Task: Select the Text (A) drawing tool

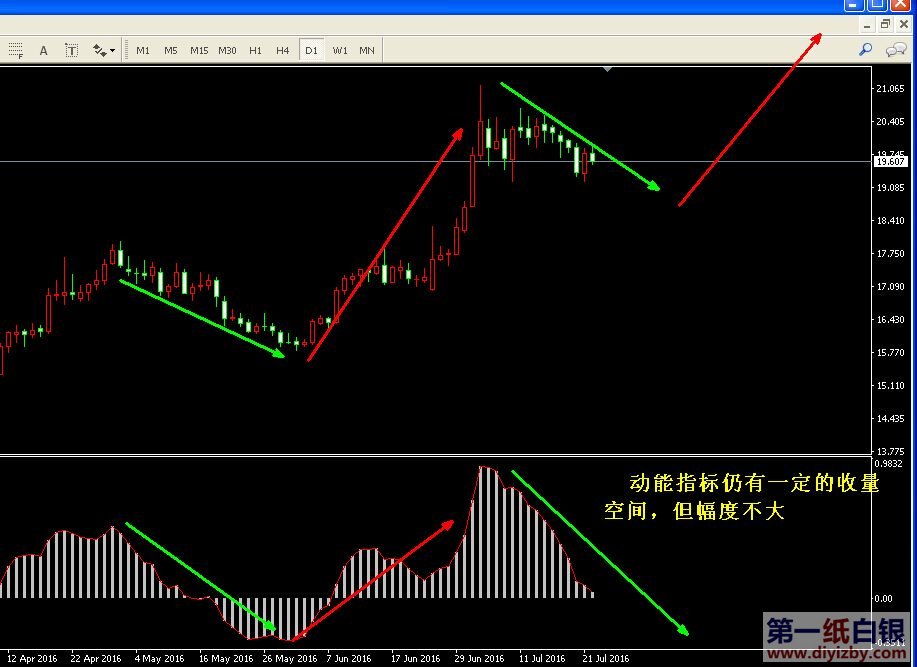Action: click(x=43, y=50)
